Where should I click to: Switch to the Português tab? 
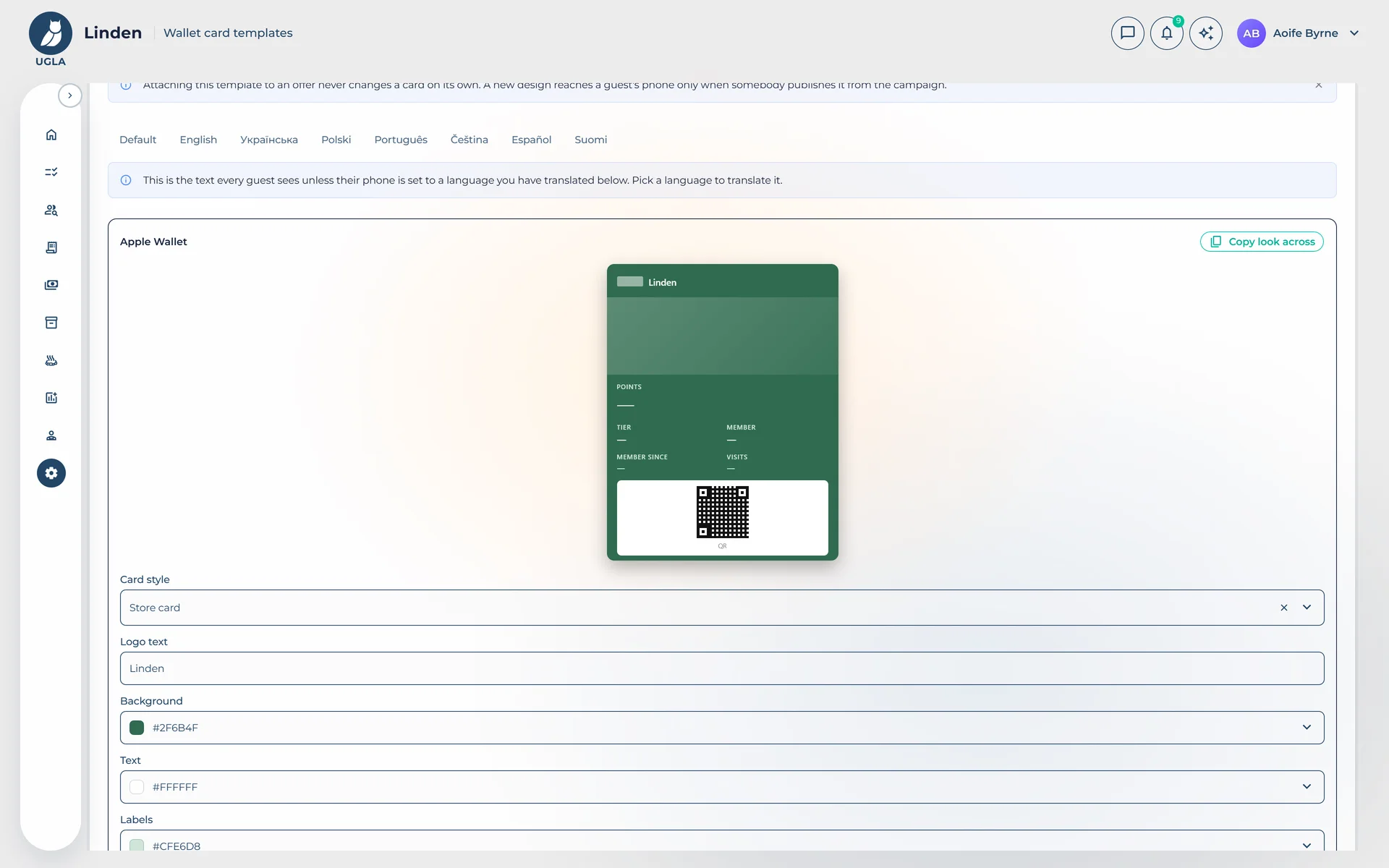click(x=401, y=140)
